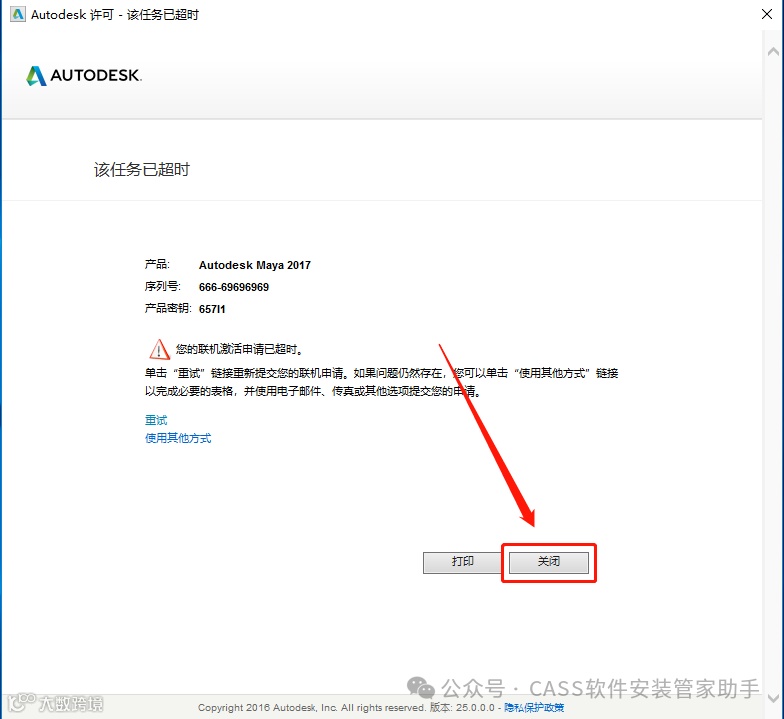Close the Autodesk license window
The height and width of the screenshot is (719, 784).
click(x=766, y=14)
